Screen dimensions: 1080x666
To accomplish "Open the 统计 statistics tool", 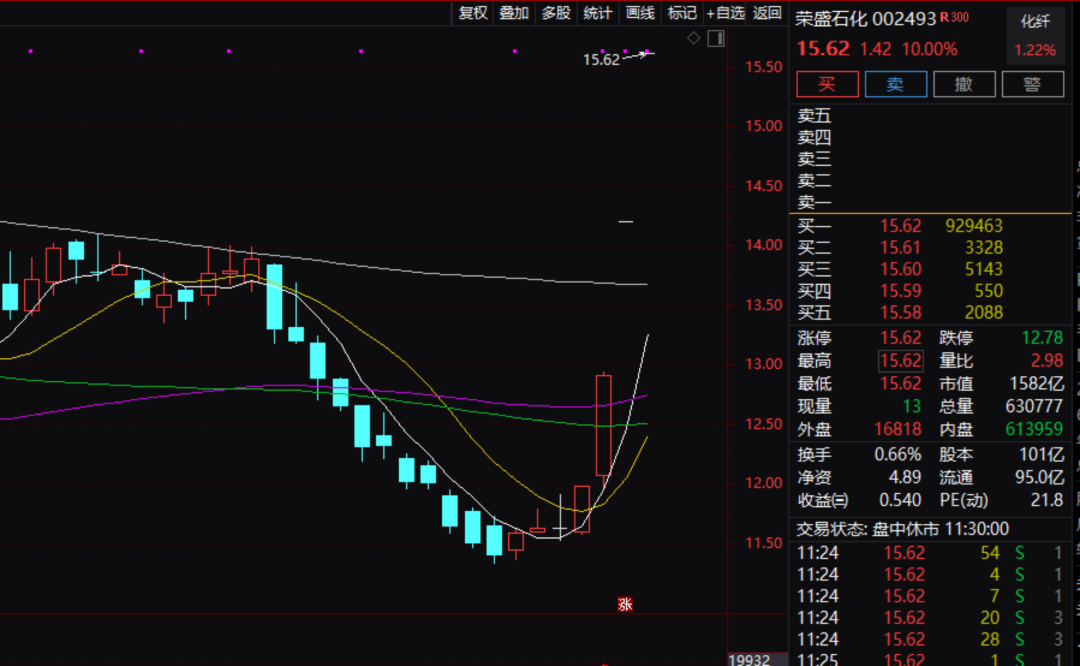I will pos(598,12).
